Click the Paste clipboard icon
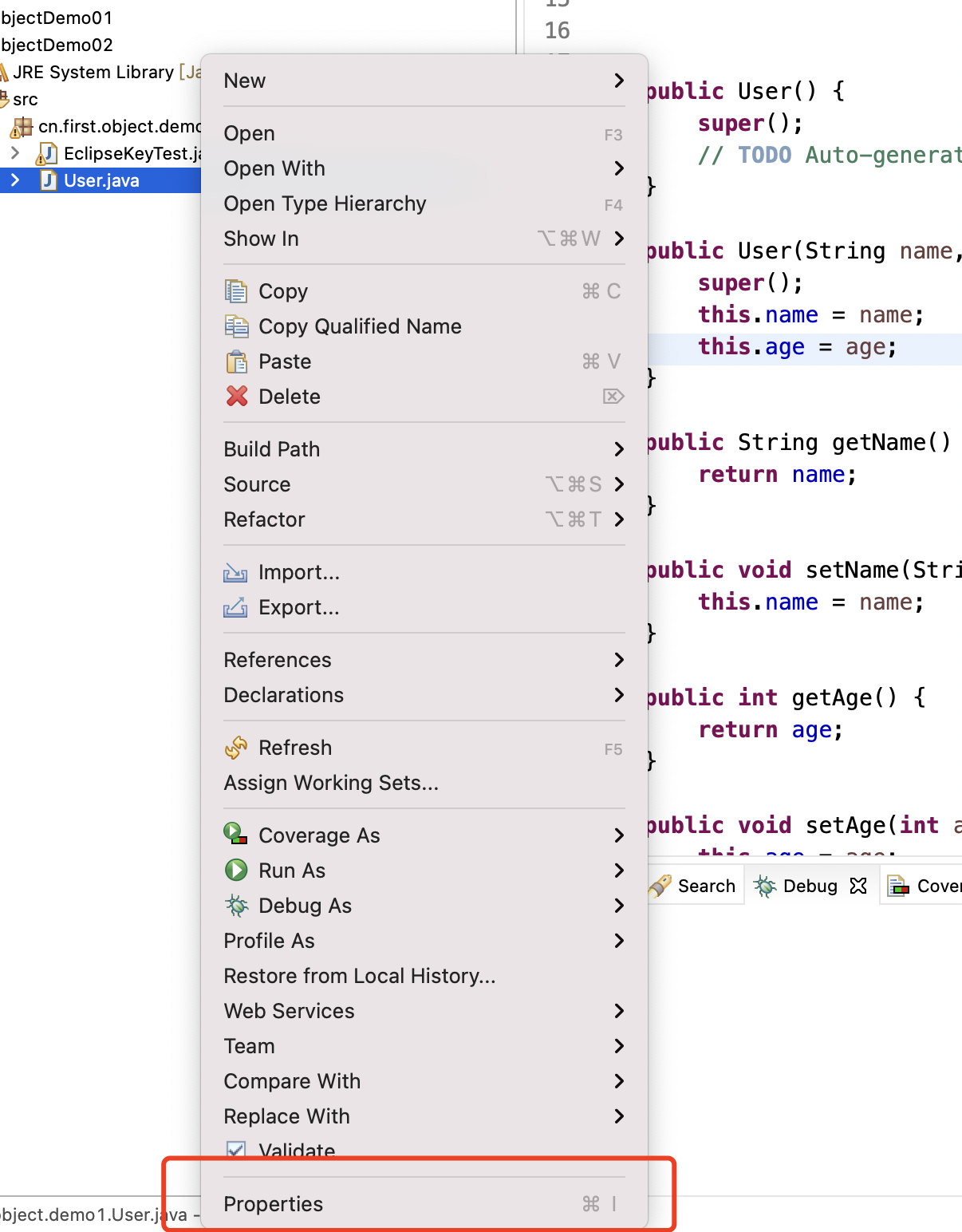Viewport: 962px width, 1232px height. click(x=236, y=361)
